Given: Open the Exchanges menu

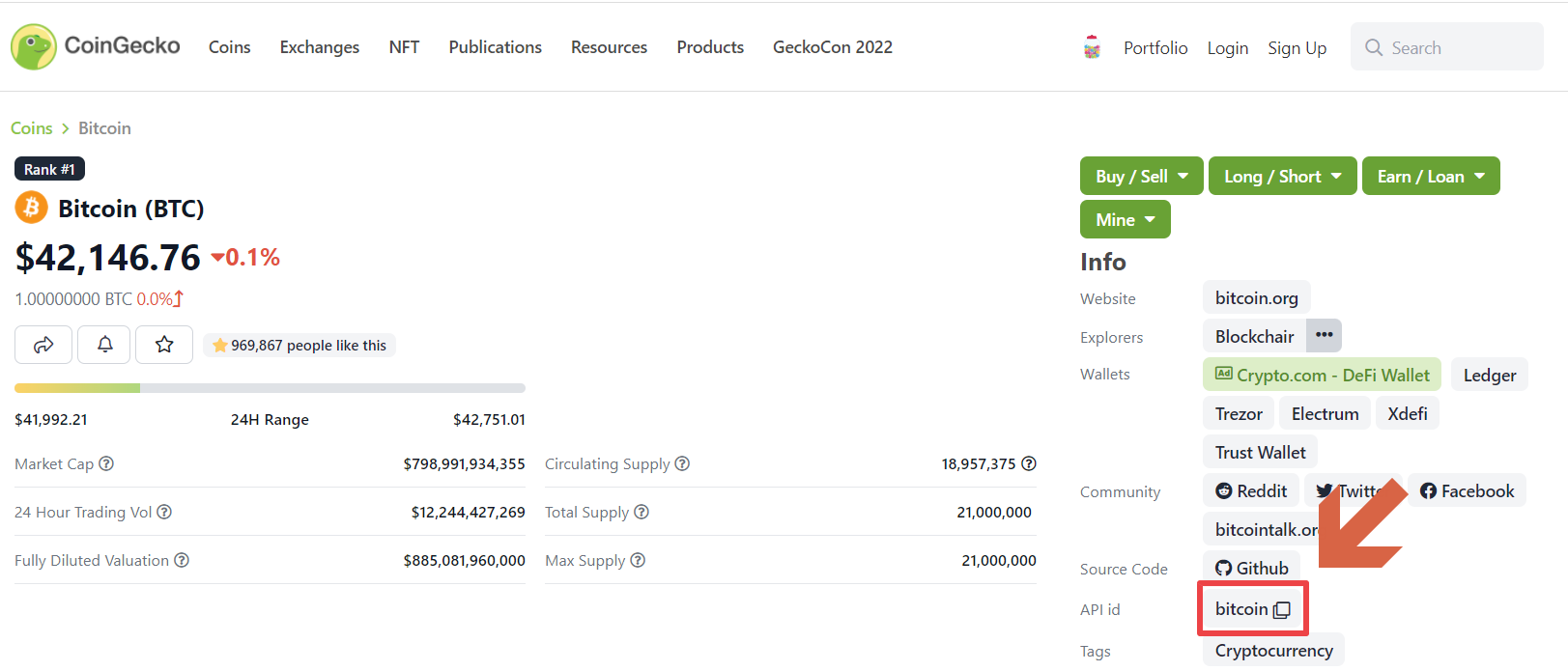Looking at the screenshot, I should pos(320,47).
